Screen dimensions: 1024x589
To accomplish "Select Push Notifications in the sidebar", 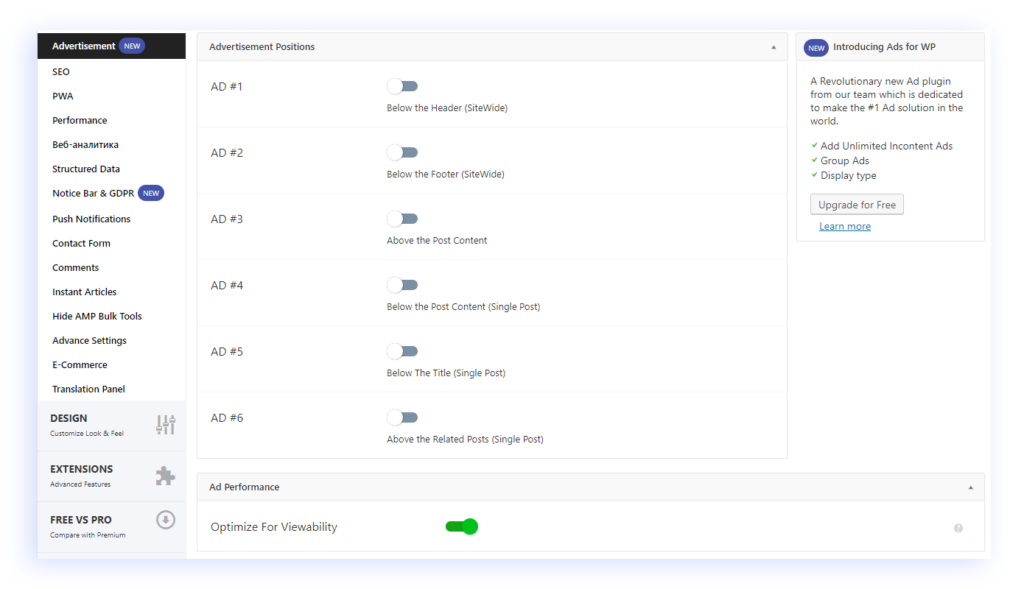I will pos(91,219).
